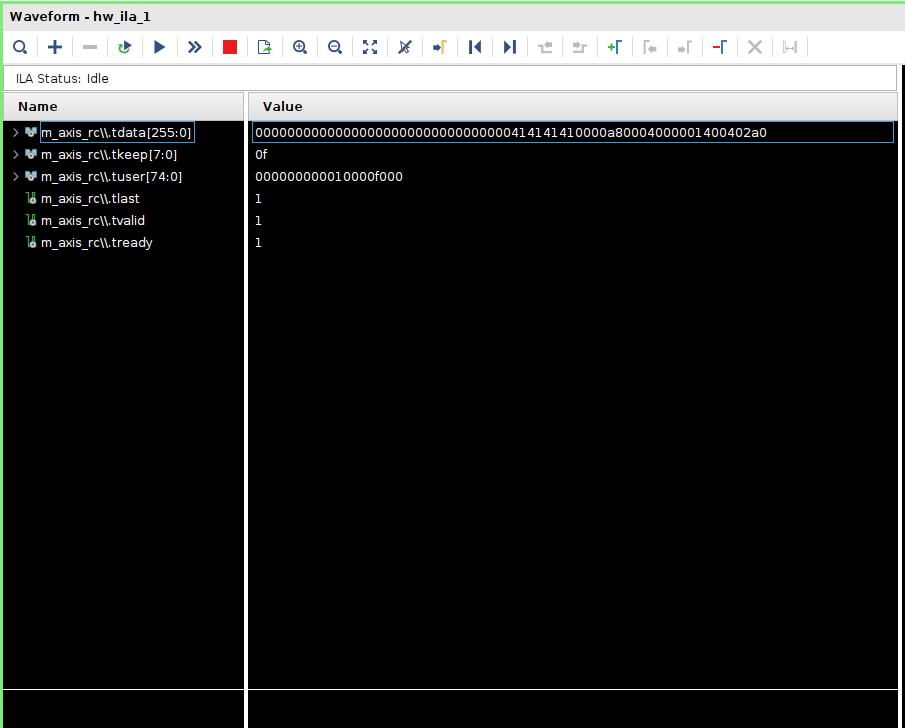This screenshot has height=728, width=905.
Task: Run trigger immediate with double-arrow icon
Action: [194, 47]
